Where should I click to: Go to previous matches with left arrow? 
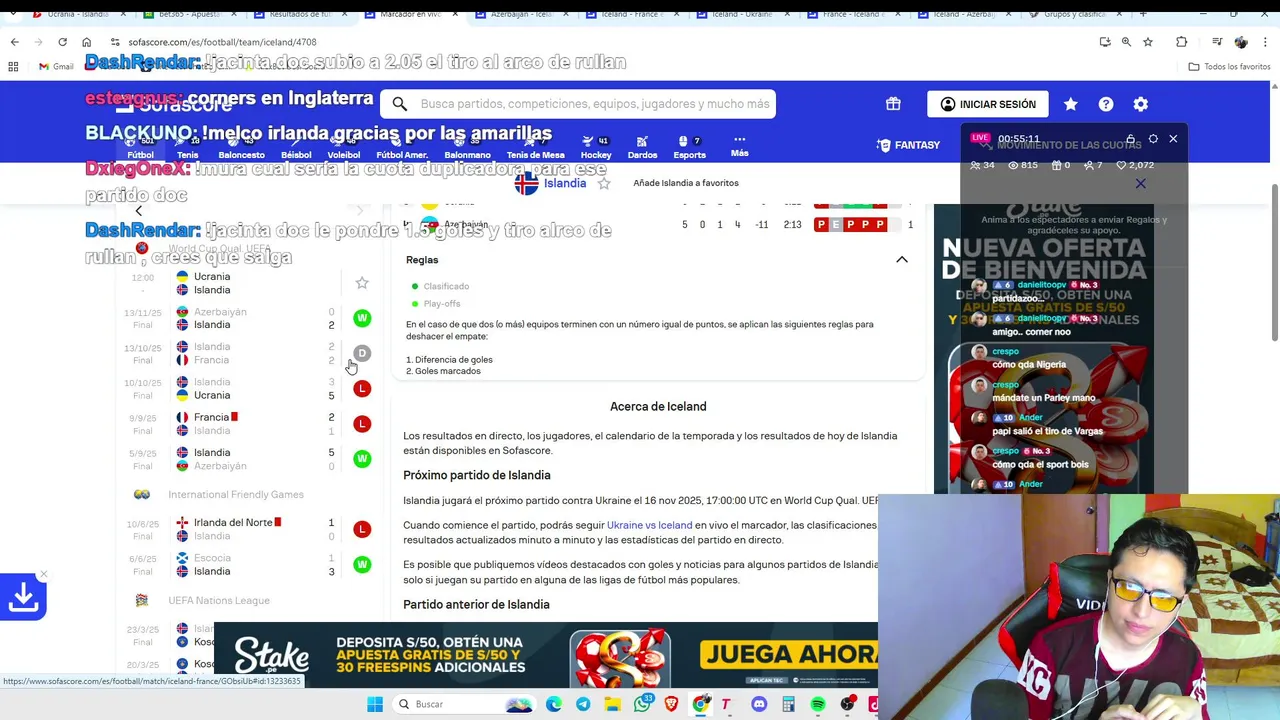click(139, 211)
